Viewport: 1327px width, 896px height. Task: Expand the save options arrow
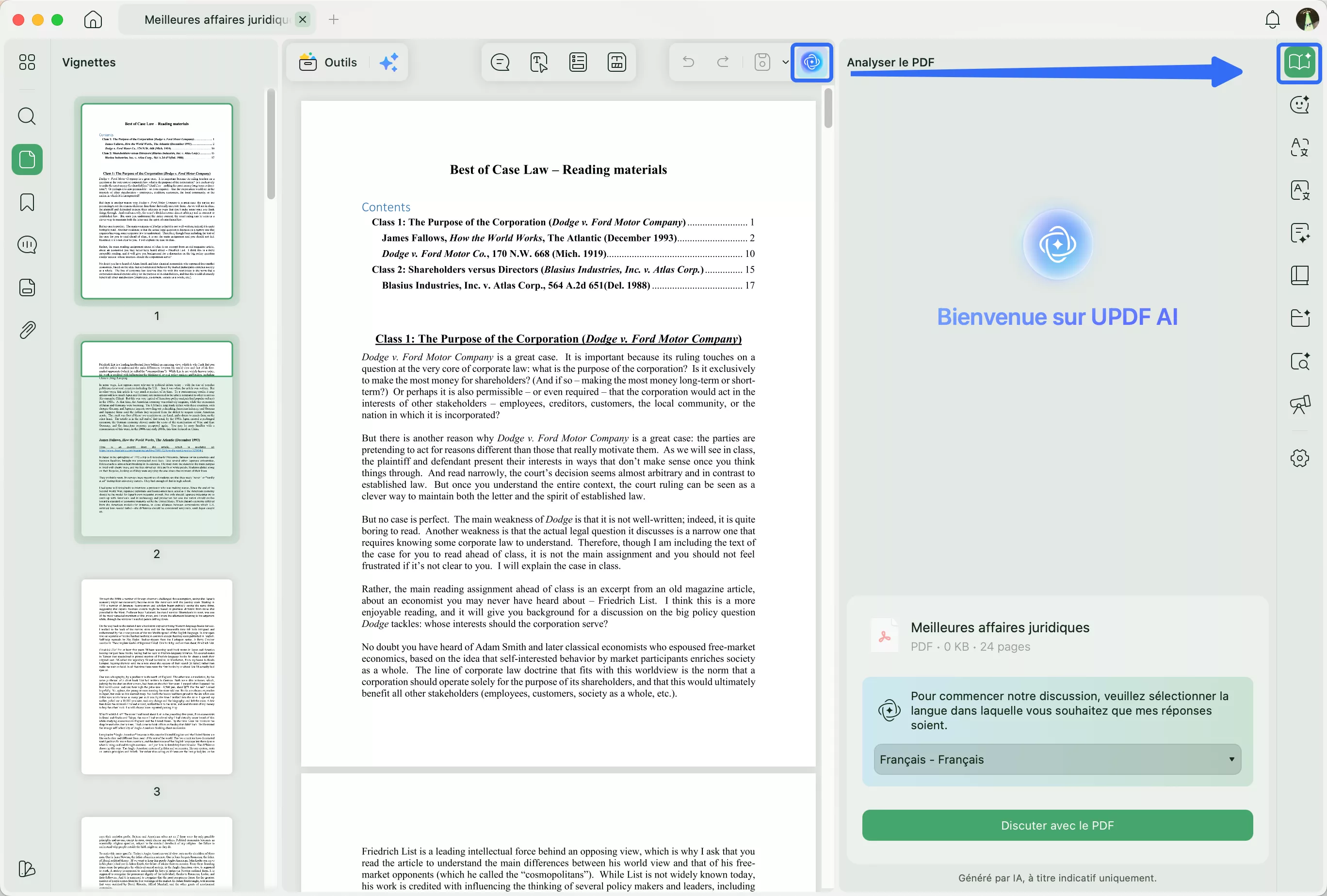[x=786, y=62]
